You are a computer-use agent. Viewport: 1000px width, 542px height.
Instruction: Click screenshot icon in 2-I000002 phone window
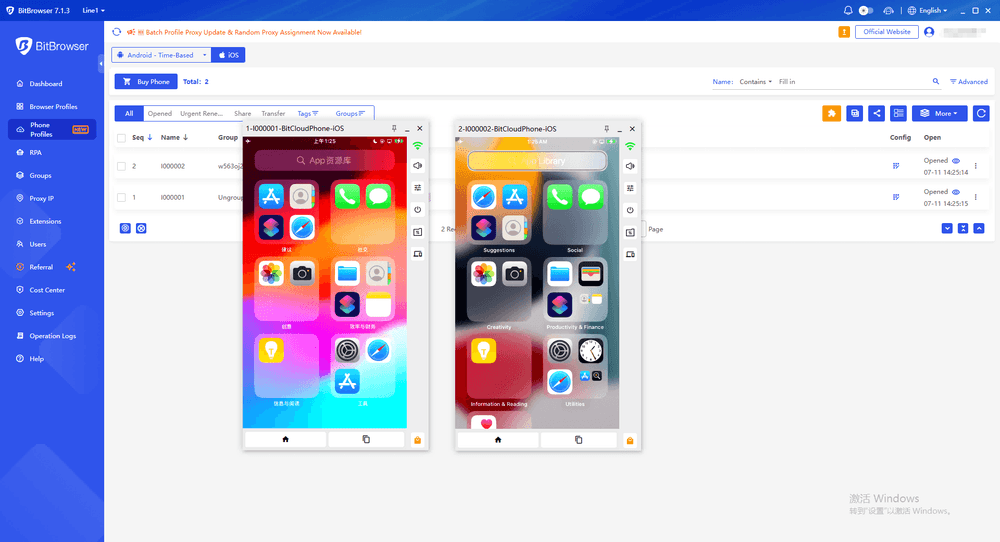pos(630,232)
